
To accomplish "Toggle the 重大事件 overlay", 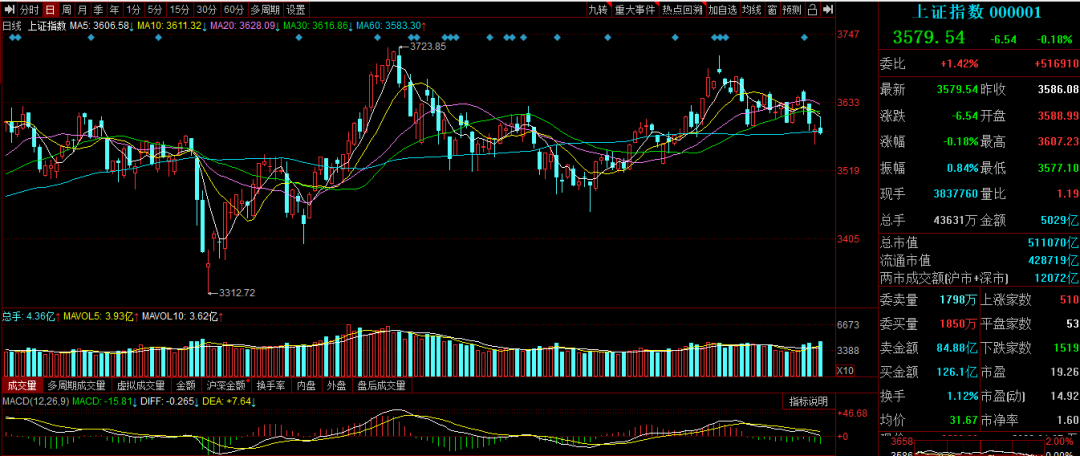I will [635, 10].
